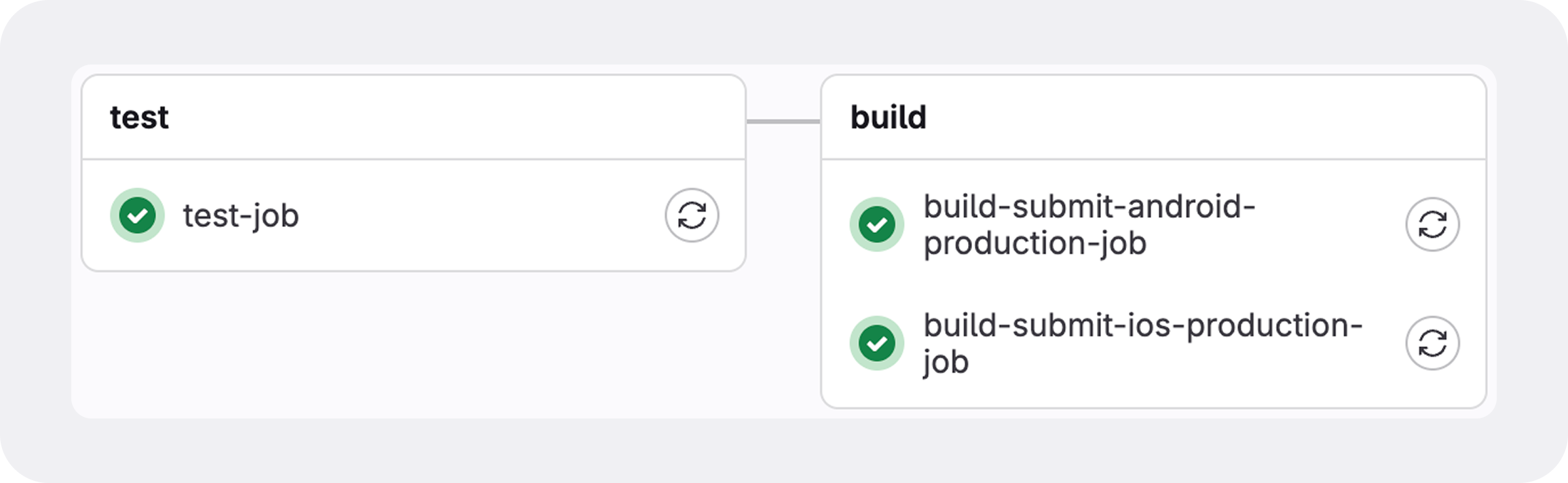The image size is (1568, 483).
Task: Open build-submit-android-production-job details
Action: point(1089,225)
